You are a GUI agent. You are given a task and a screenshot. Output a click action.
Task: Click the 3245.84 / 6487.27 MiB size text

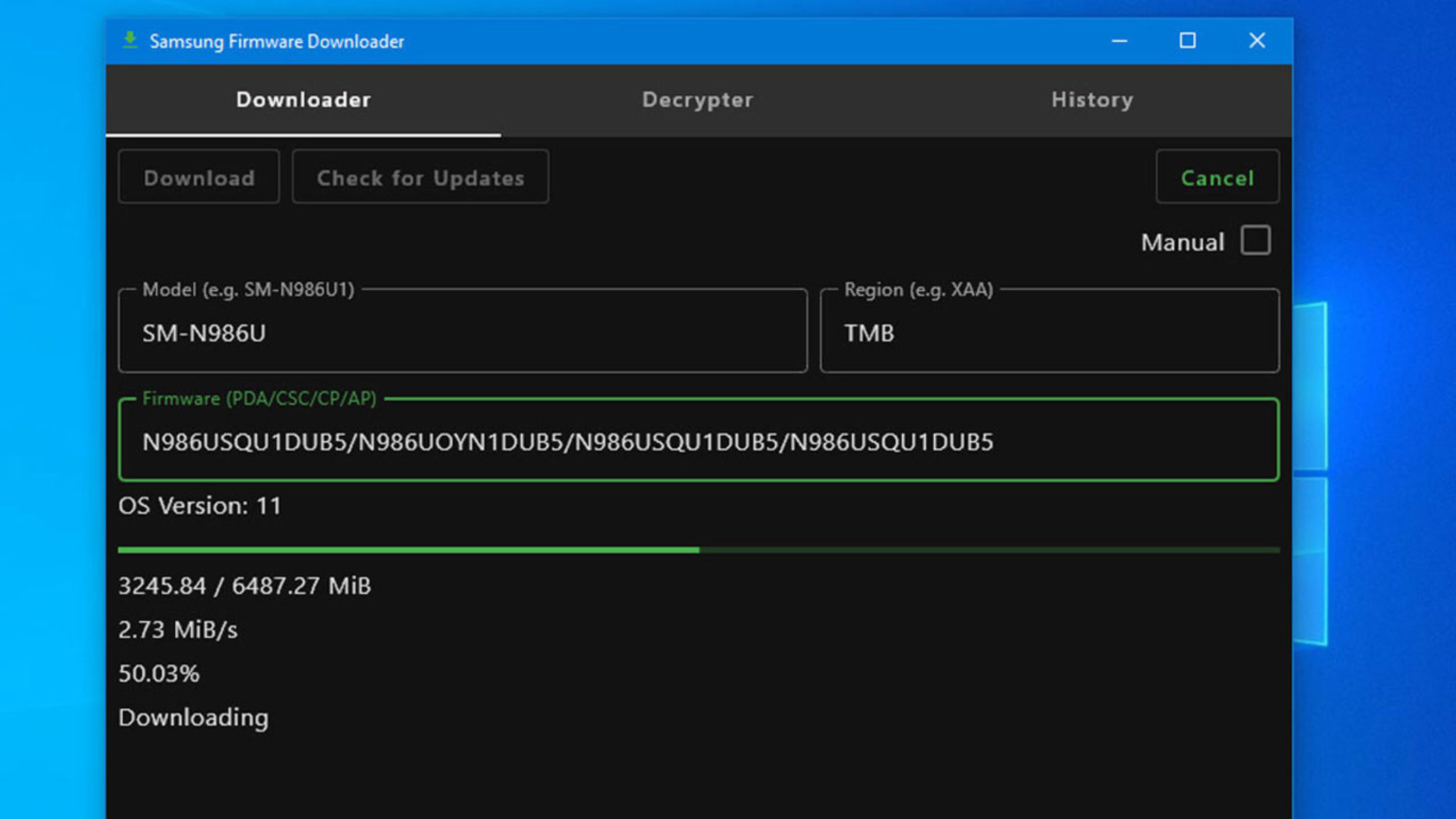coord(245,586)
